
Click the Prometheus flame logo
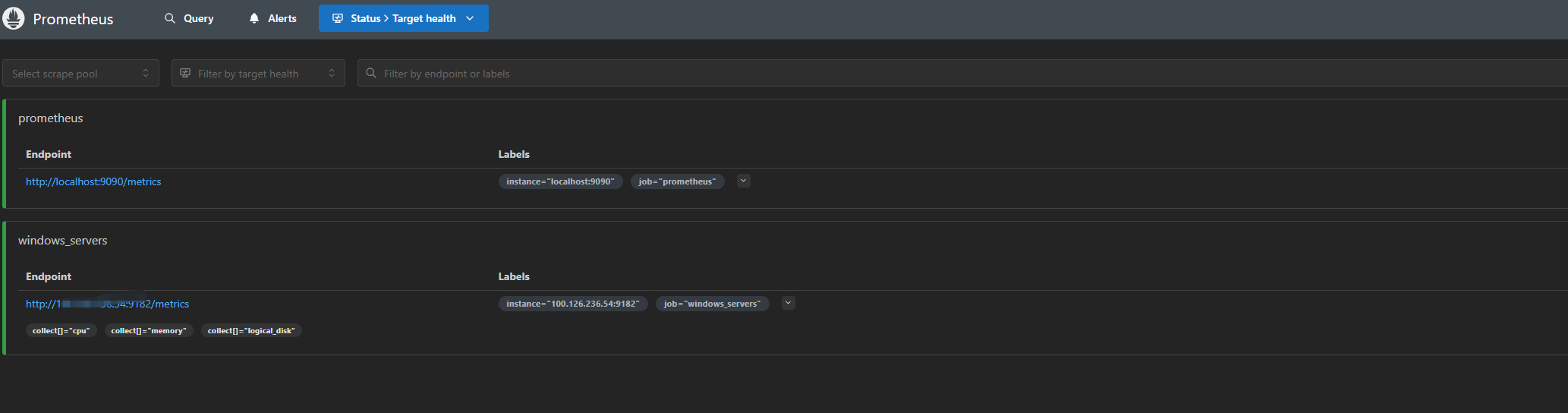point(14,19)
